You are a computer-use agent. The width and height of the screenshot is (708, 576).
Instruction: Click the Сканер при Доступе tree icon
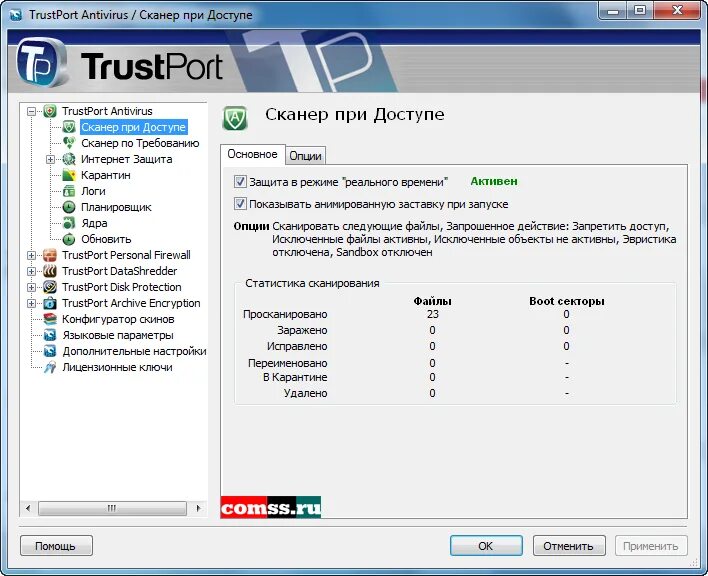pos(69,127)
